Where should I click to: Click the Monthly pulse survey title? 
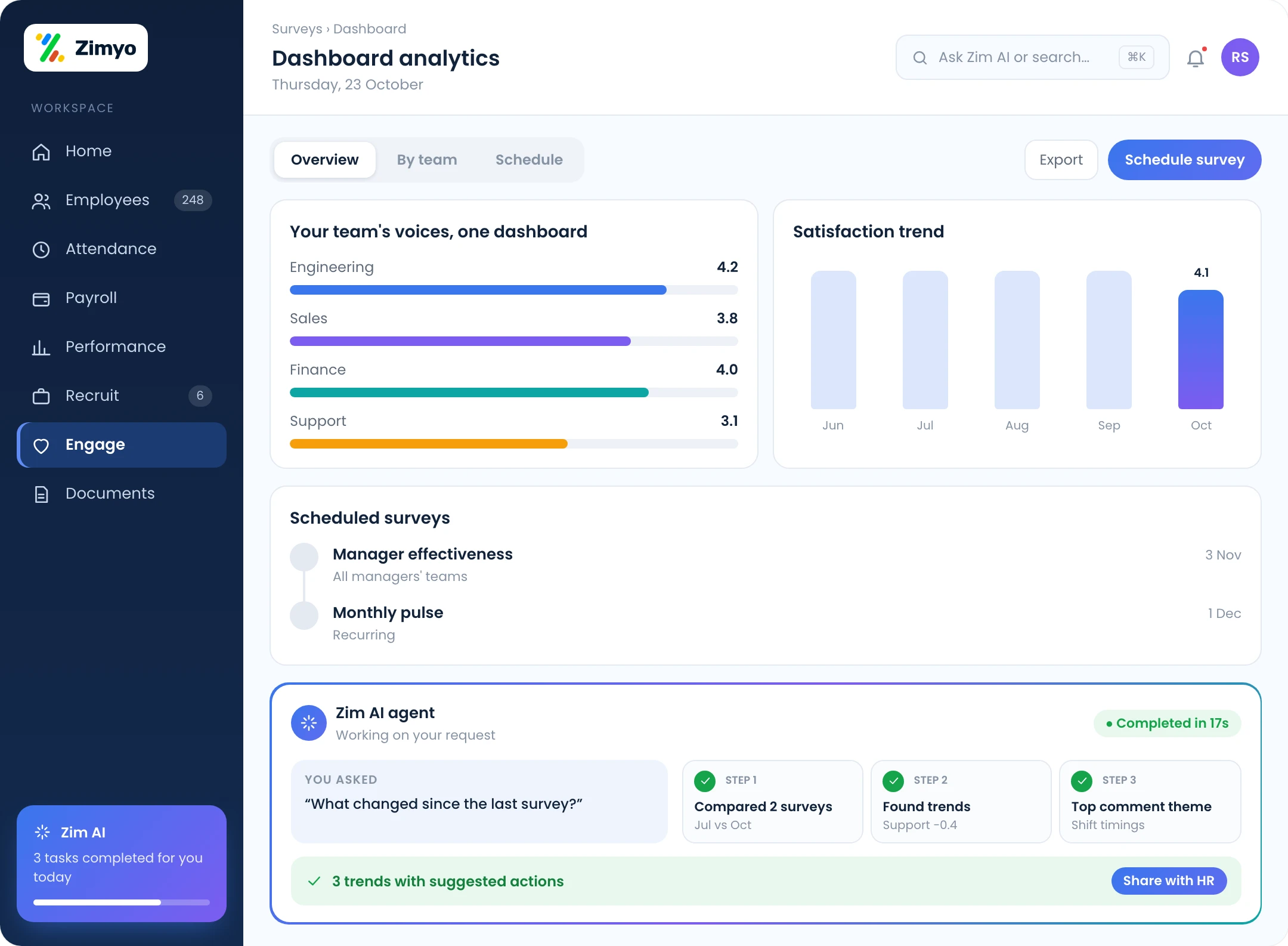click(388, 613)
